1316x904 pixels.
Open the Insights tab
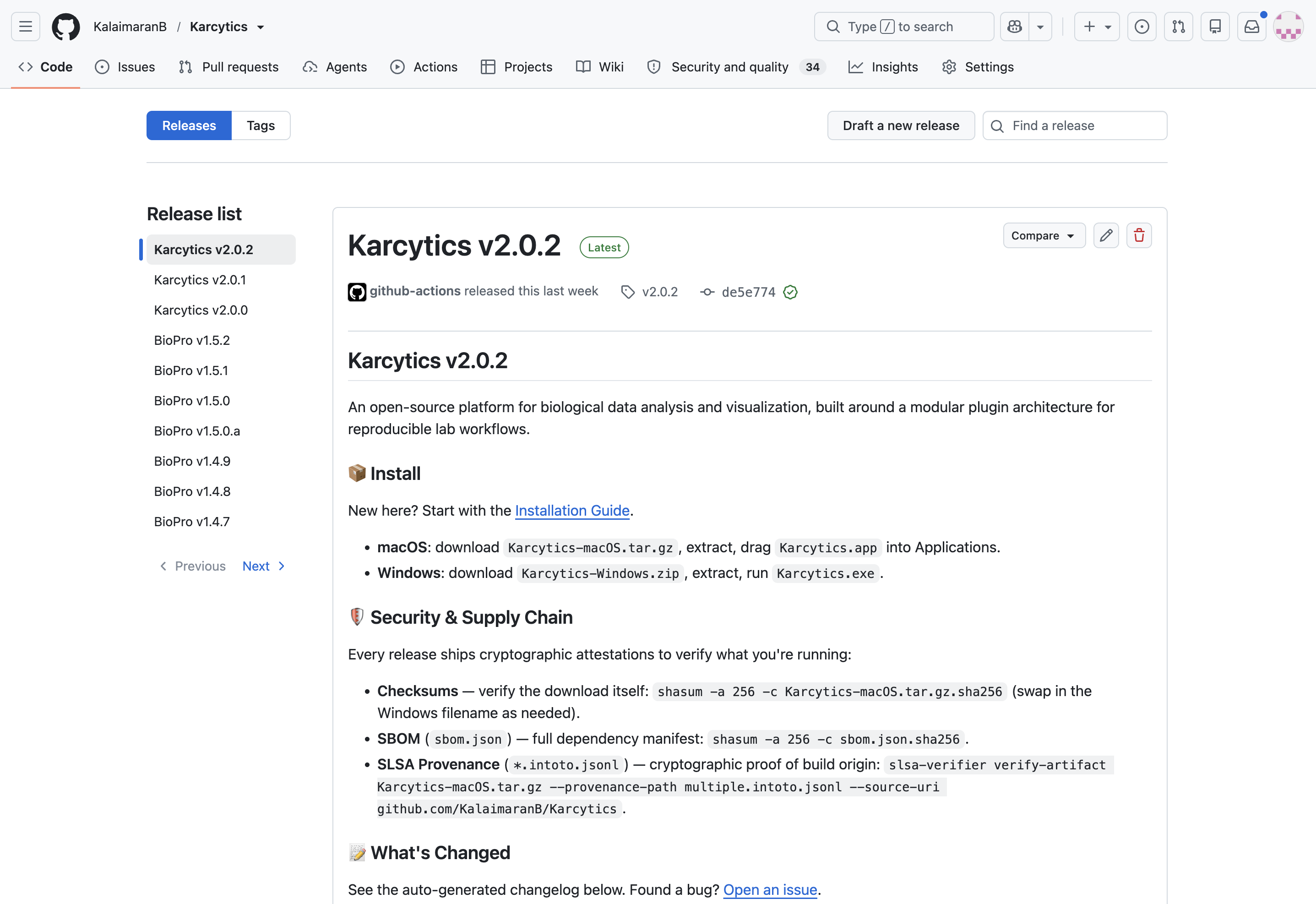[883, 67]
